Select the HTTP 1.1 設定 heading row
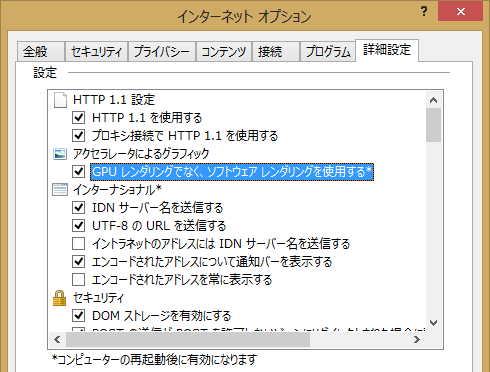This screenshot has height=372, width=490. coord(114,100)
